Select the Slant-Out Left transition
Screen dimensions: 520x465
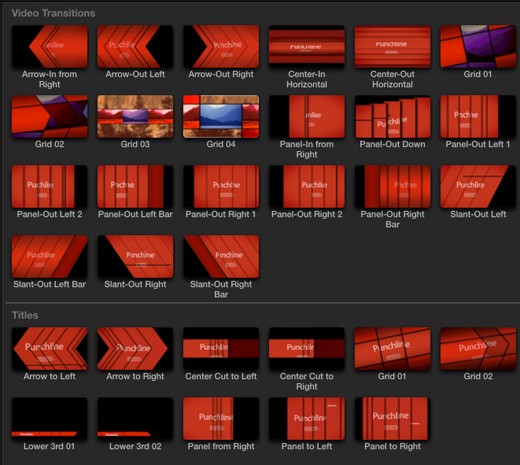click(x=478, y=187)
